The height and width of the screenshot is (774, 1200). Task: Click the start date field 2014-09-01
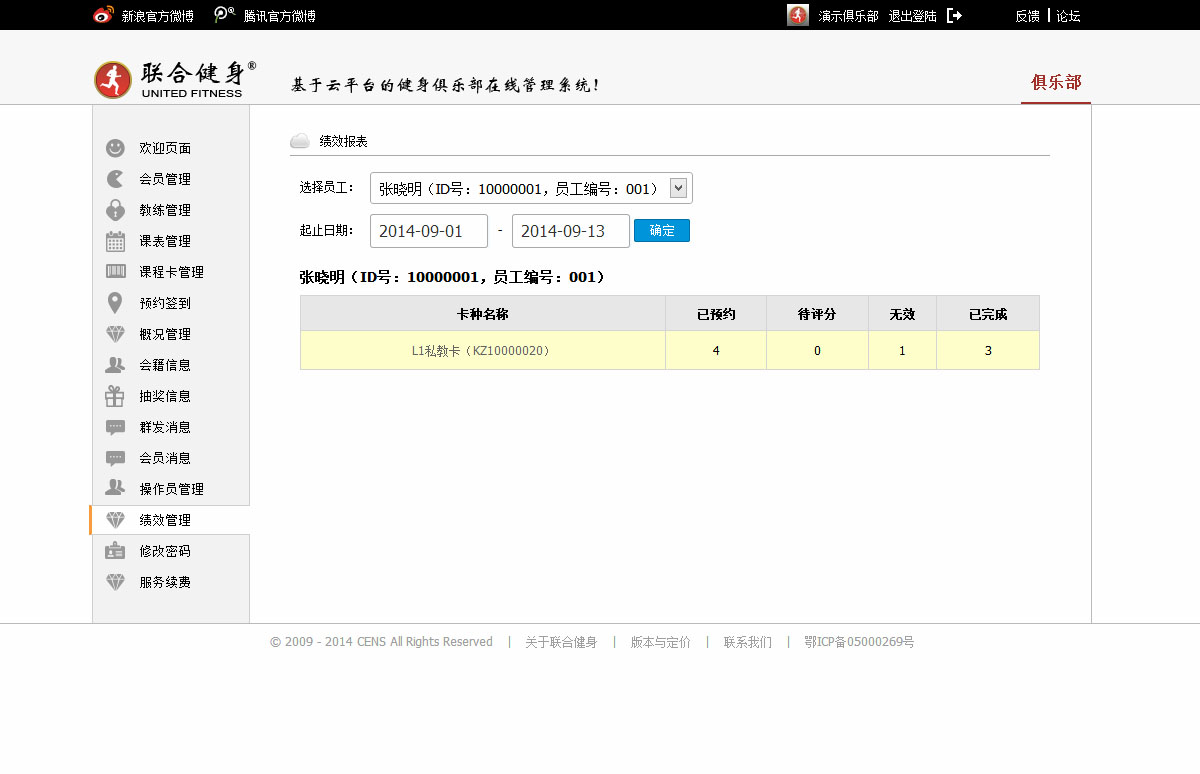point(428,231)
